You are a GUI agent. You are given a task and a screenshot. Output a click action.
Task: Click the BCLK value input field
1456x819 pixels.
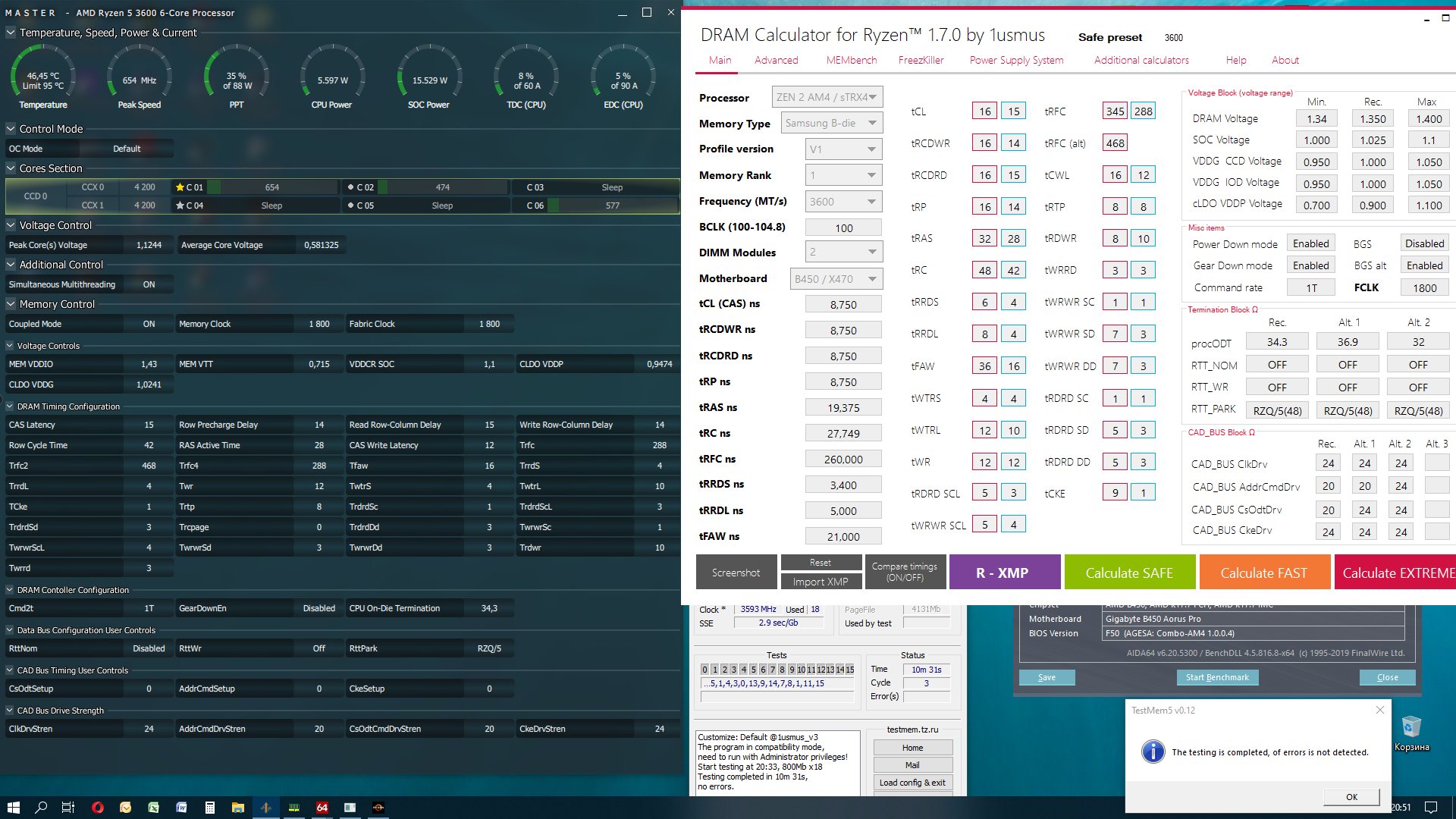coord(843,228)
